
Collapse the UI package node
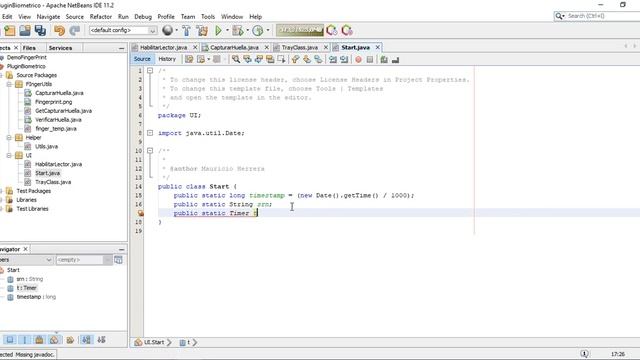click(9, 156)
